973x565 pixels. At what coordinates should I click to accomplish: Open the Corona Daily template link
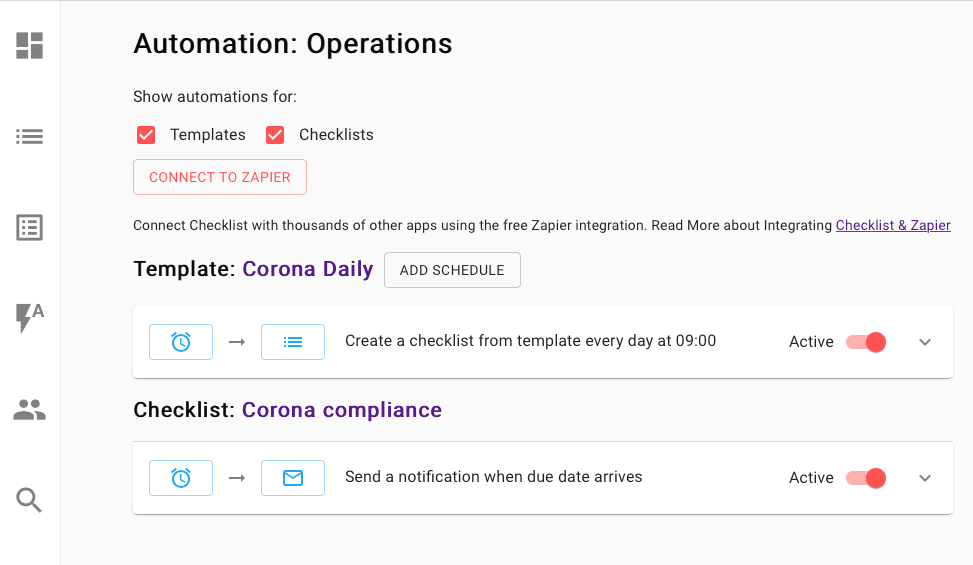[308, 269]
